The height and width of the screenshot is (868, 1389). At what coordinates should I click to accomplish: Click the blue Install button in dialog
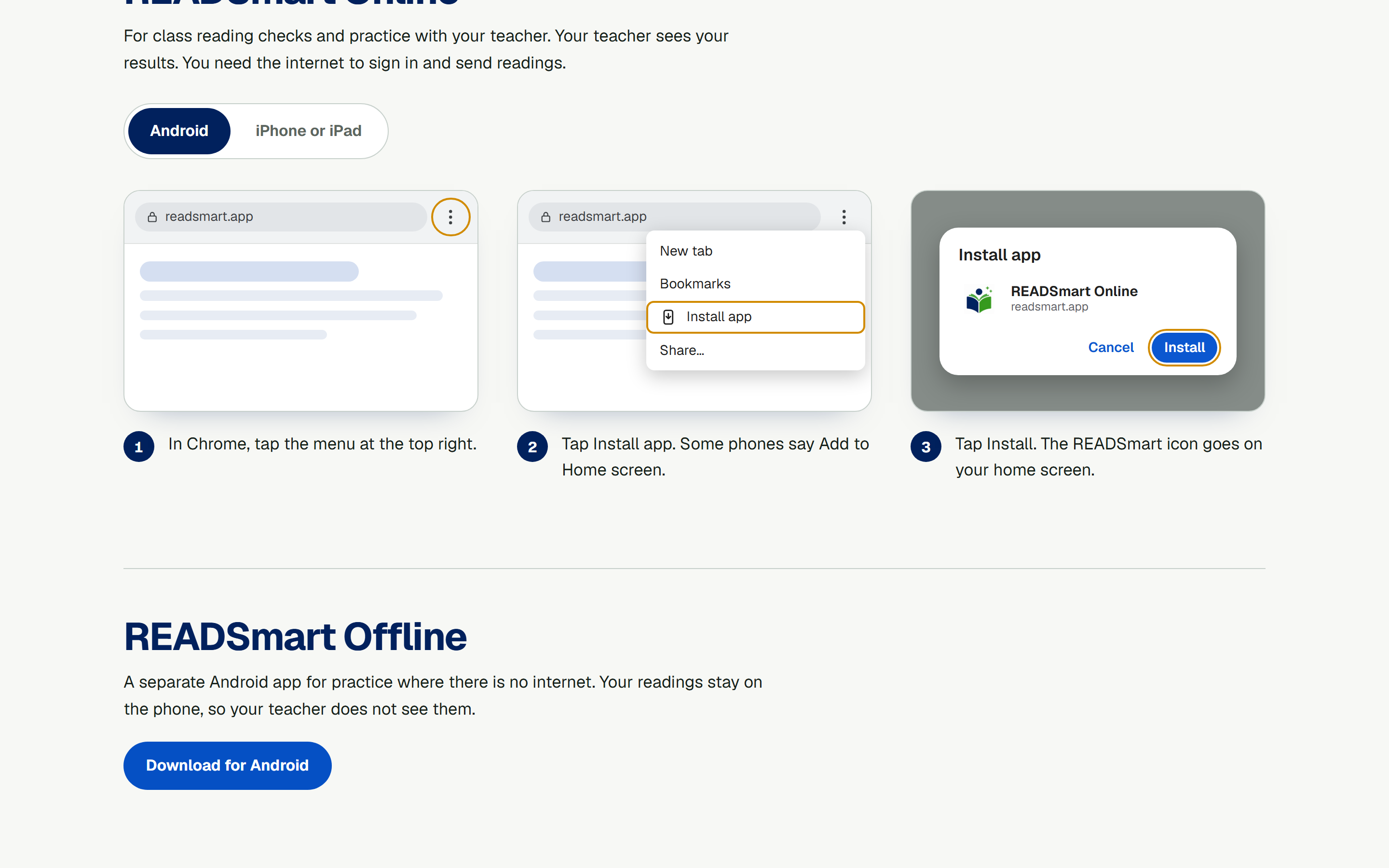pyautogui.click(x=1184, y=347)
